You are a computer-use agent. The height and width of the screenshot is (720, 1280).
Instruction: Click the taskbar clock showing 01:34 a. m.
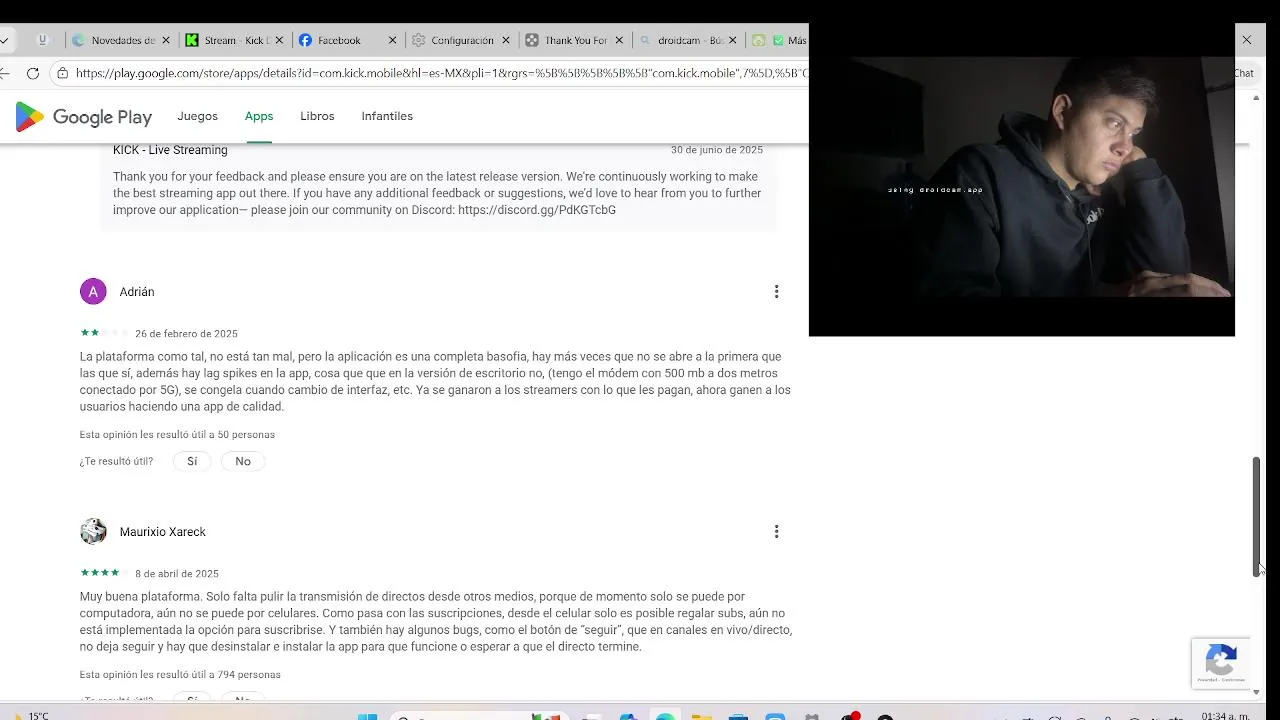[x=1224, y=716]
